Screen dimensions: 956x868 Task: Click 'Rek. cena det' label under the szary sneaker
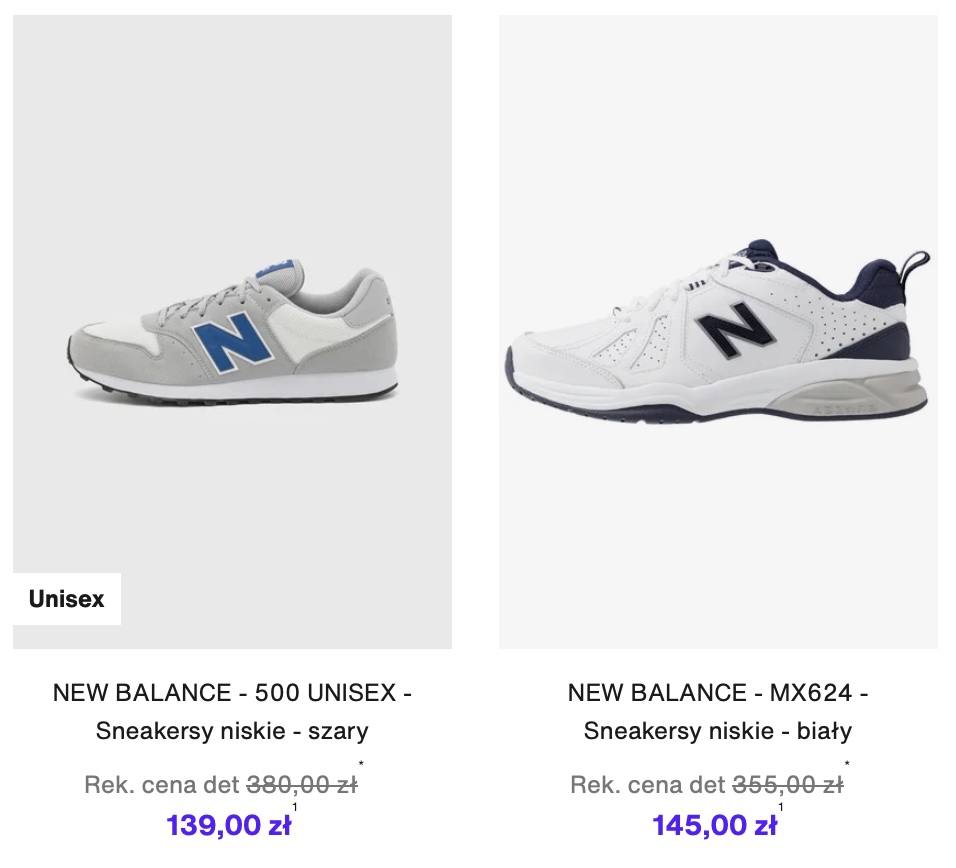point(162,785)
